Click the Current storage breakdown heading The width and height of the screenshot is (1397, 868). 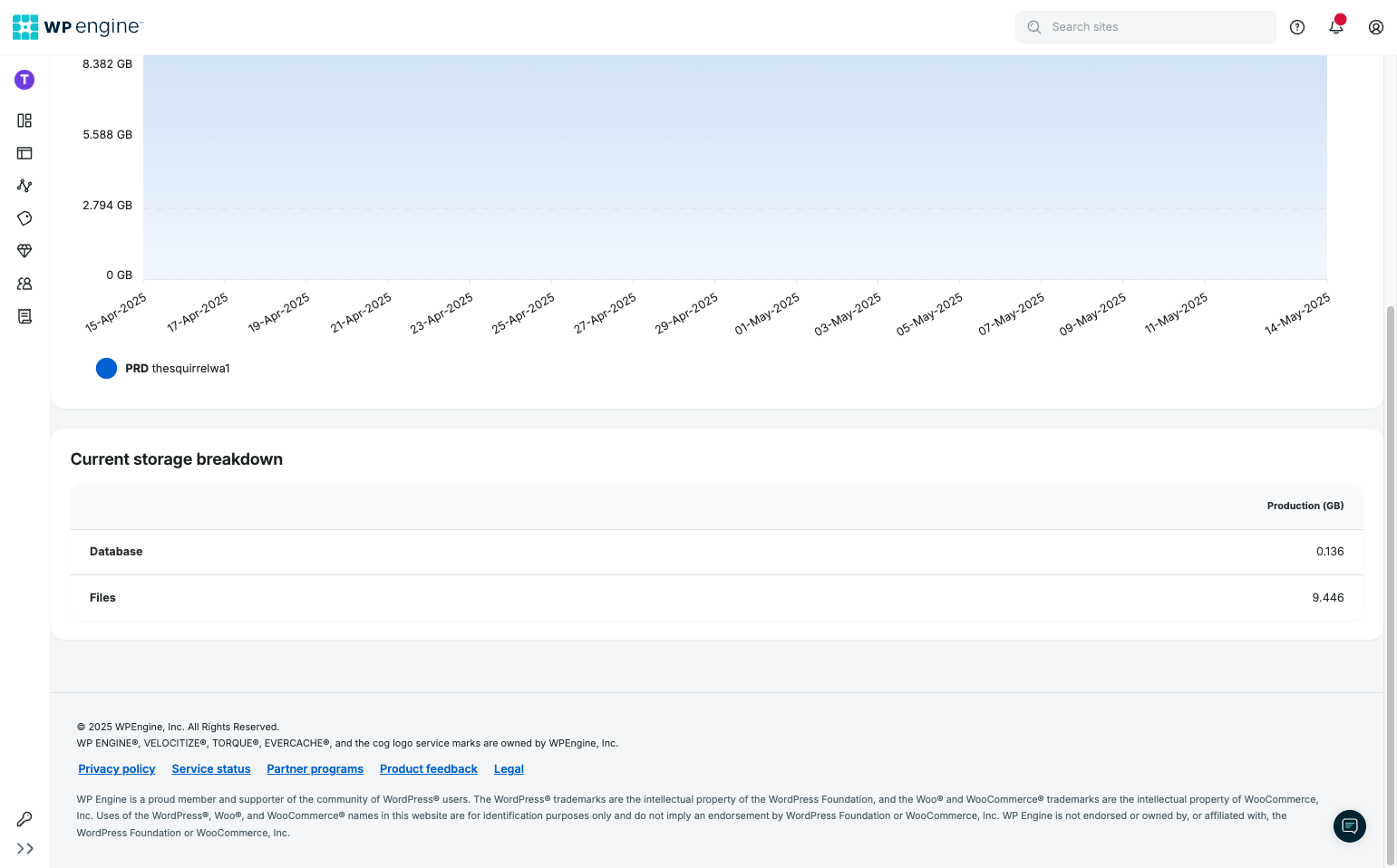pos(177,459)
